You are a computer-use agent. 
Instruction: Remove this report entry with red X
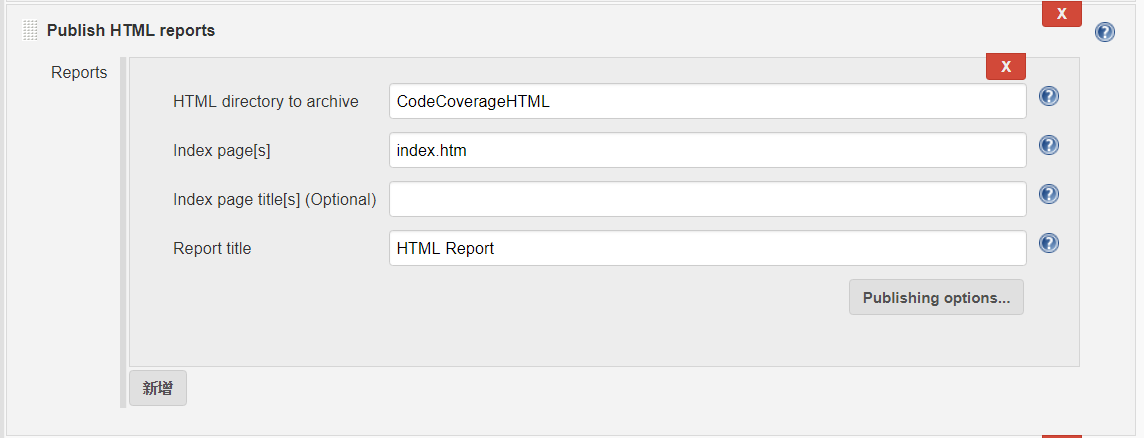(x=1005, y=66)
